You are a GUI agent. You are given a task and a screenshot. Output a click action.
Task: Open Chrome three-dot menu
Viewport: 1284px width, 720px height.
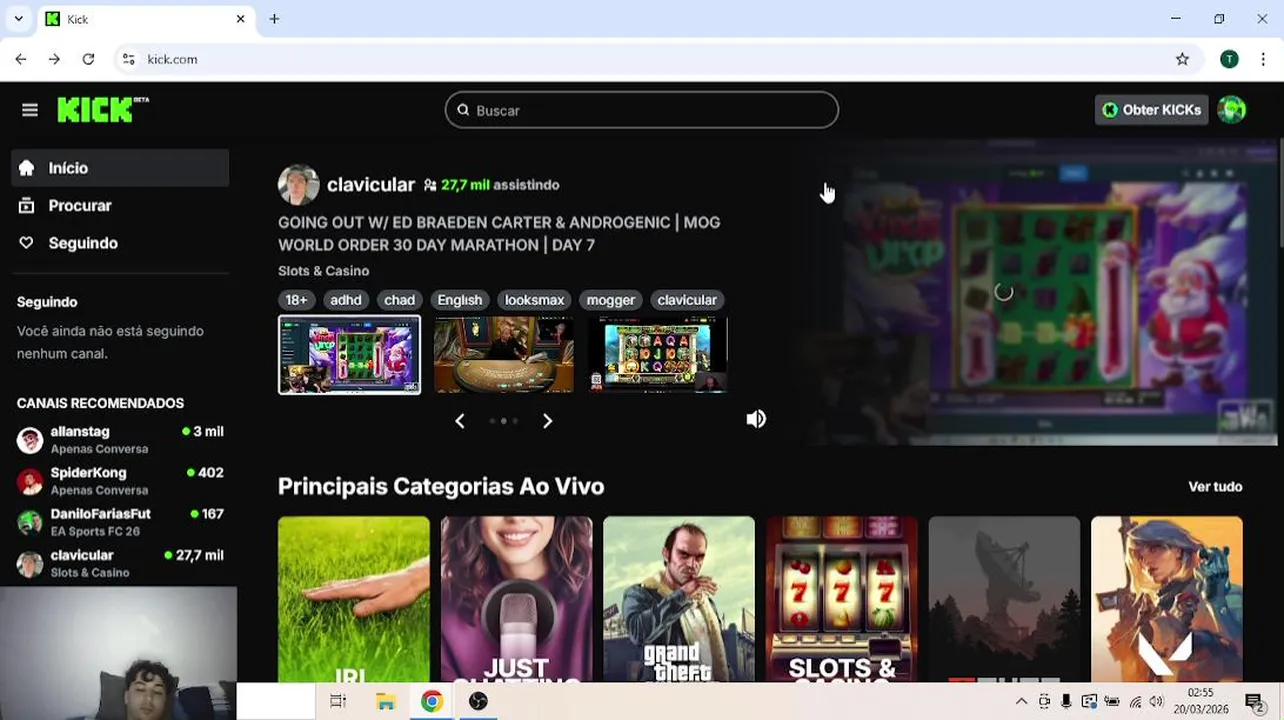(1265, 59)
